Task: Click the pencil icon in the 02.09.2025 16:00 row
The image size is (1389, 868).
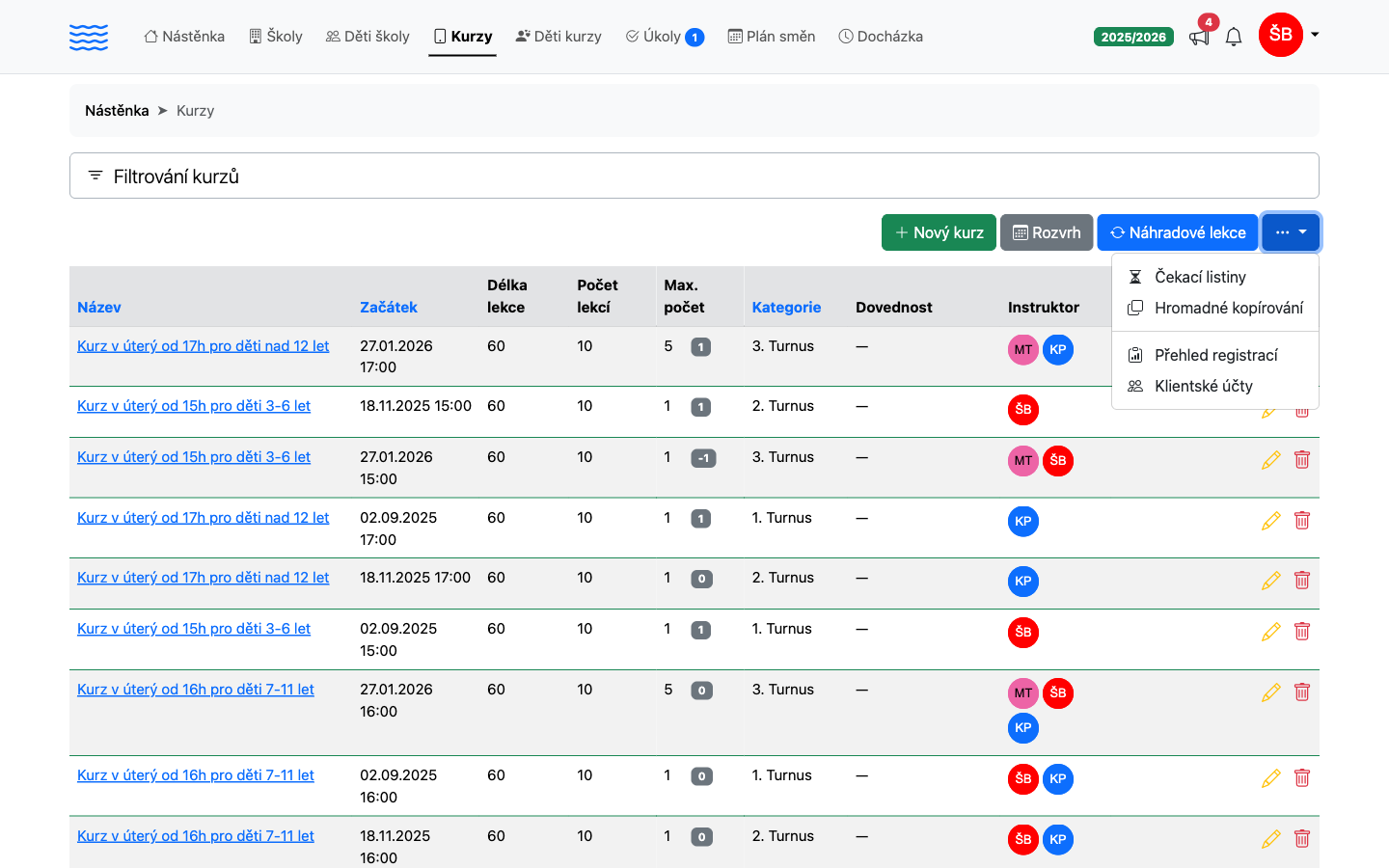Action: coord(1271,778)
